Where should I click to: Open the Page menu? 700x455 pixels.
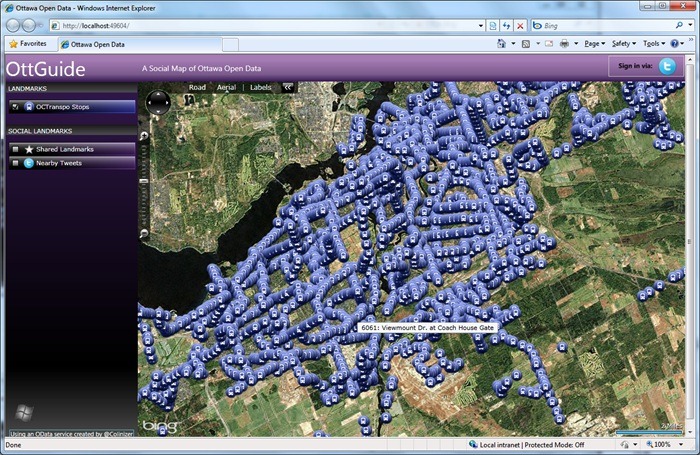[595, 44]
